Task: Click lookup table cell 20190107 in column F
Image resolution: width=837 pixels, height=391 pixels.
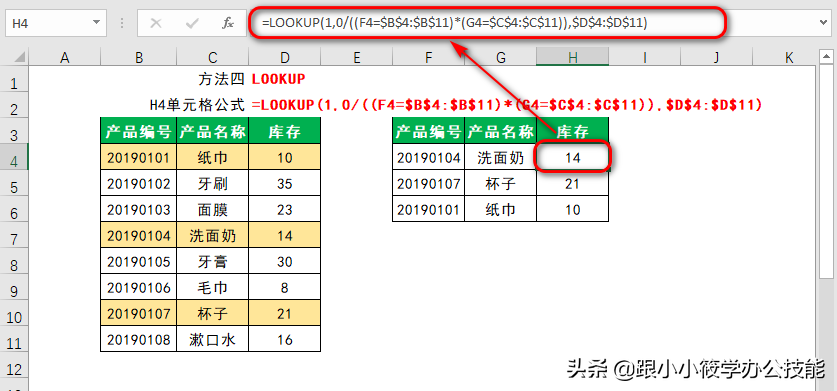Action: (x=429, y=183)
